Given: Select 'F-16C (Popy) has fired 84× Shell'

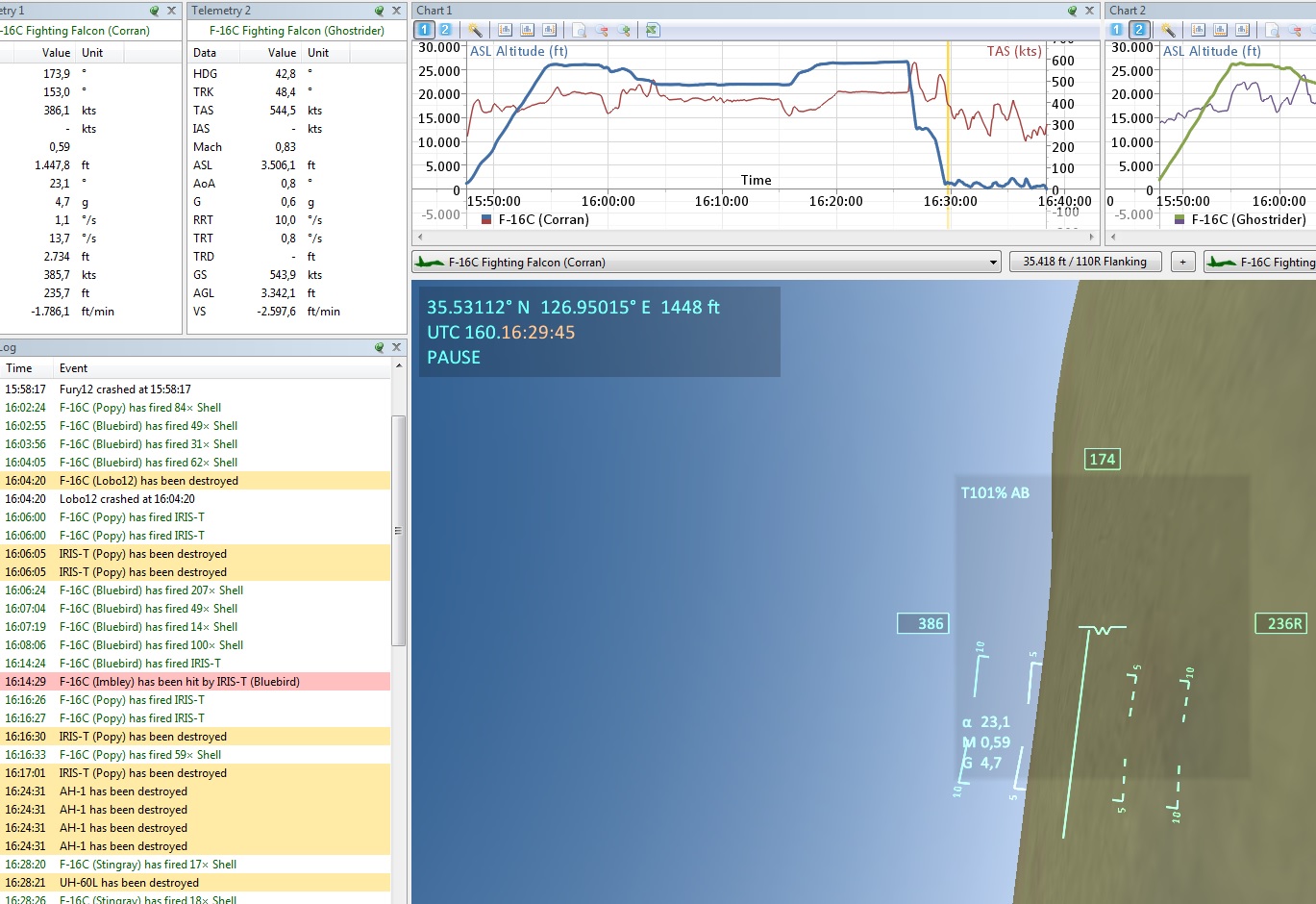Looking at the screenshot, I should pos(195,408).
